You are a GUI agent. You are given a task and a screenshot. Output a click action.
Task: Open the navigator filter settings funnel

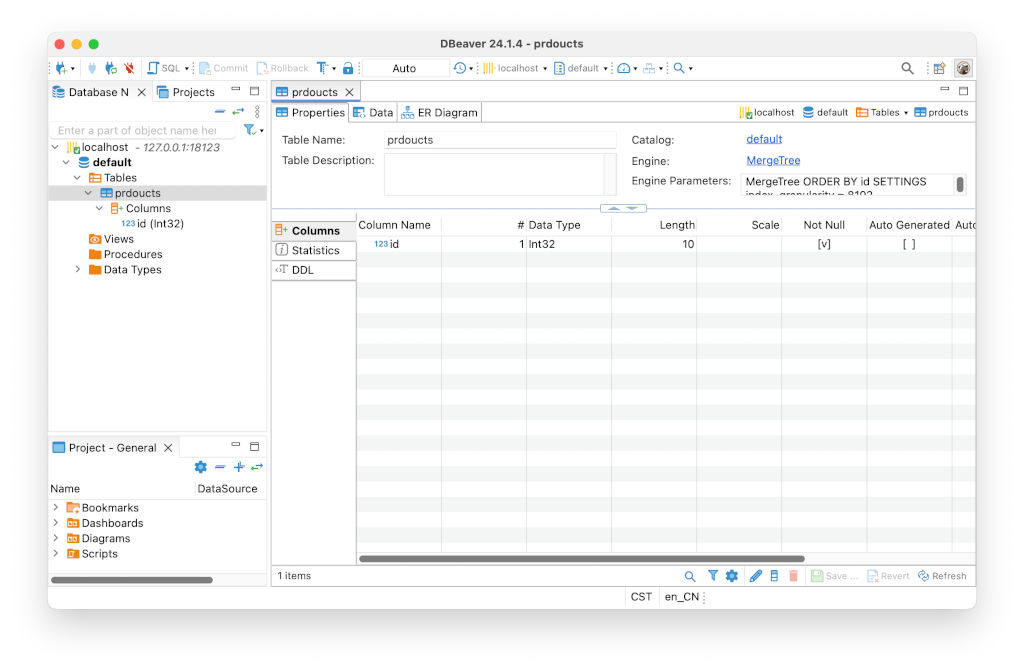(x=250, y=130)
